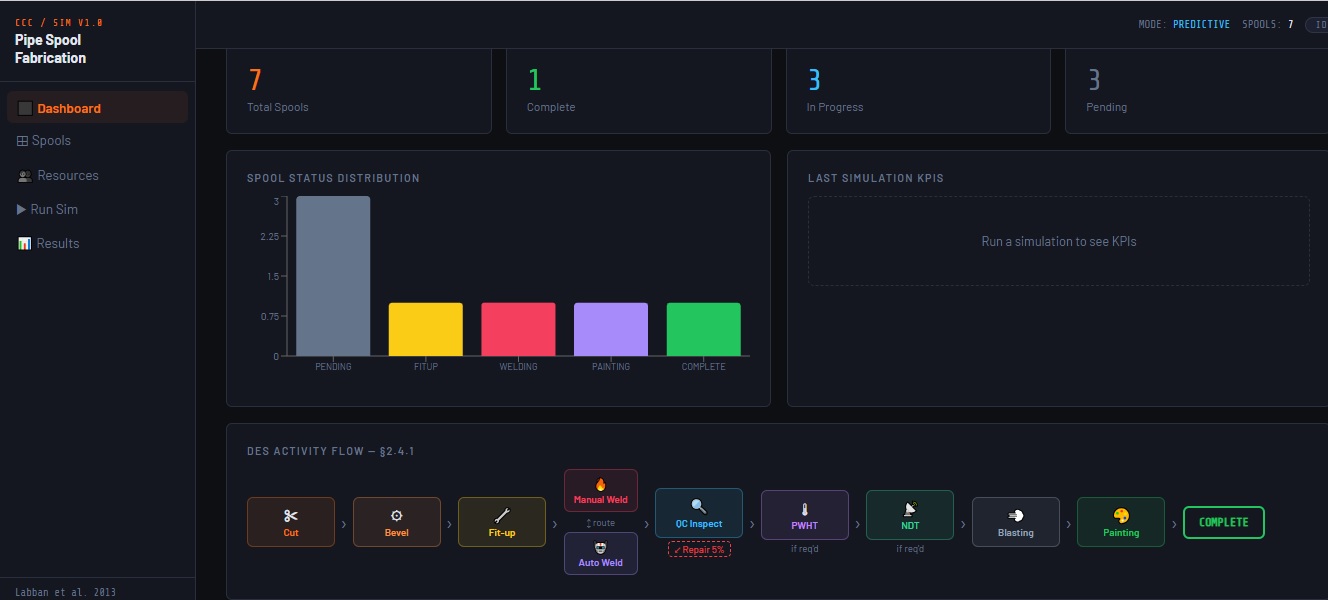
Task: Click the Blasting step icon
Action: coord(1015,516)
